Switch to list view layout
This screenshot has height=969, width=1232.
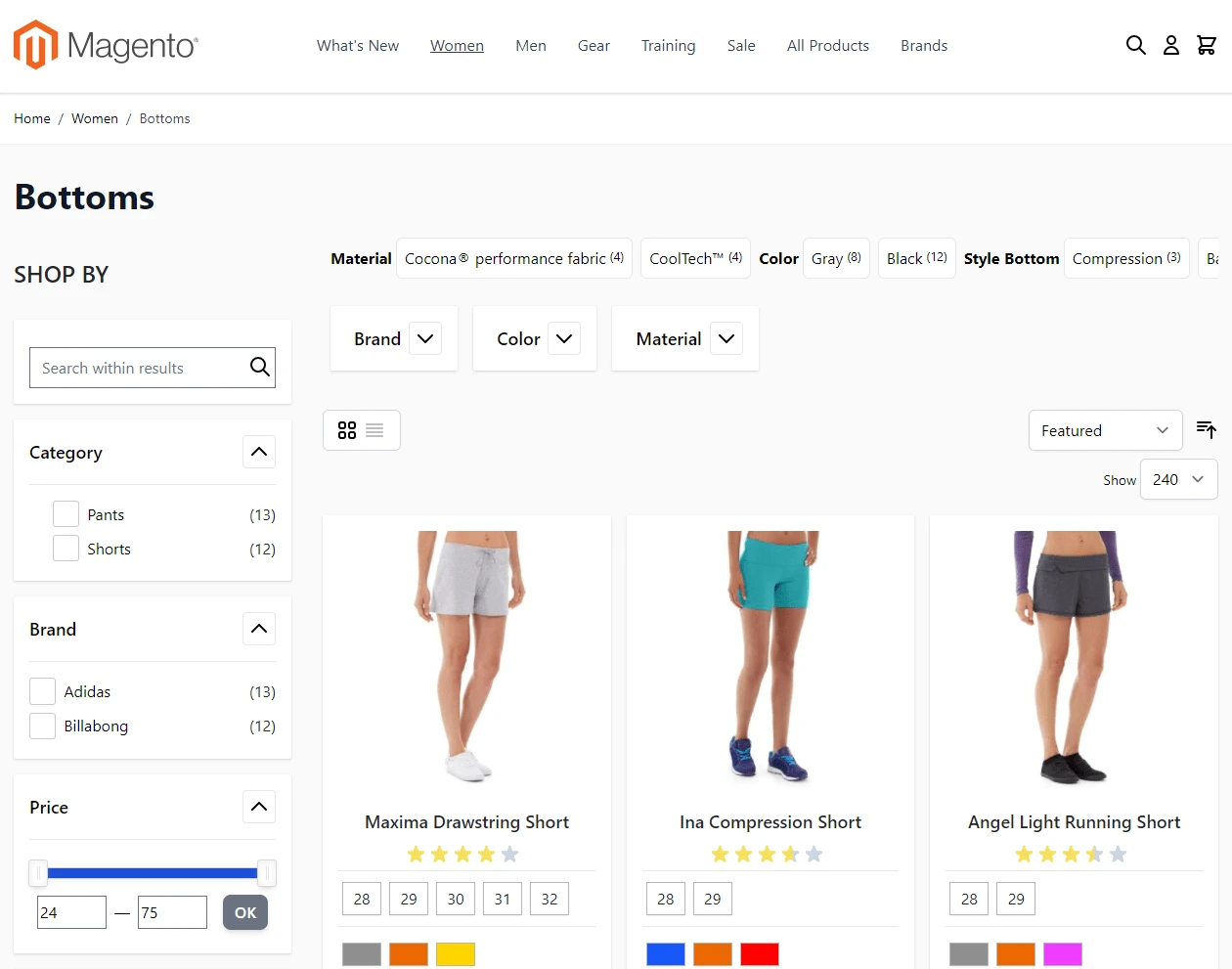point(374,430)
